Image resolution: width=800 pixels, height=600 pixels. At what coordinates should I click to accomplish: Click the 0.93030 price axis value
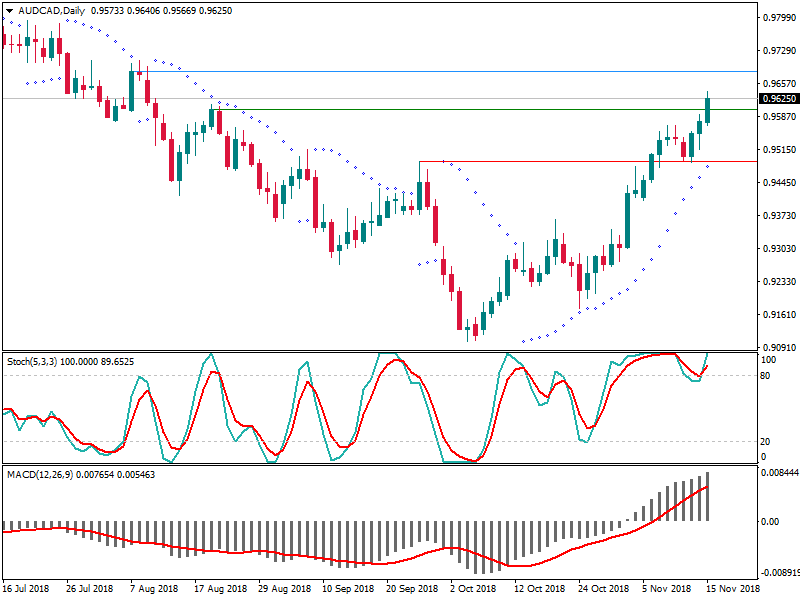780,248
